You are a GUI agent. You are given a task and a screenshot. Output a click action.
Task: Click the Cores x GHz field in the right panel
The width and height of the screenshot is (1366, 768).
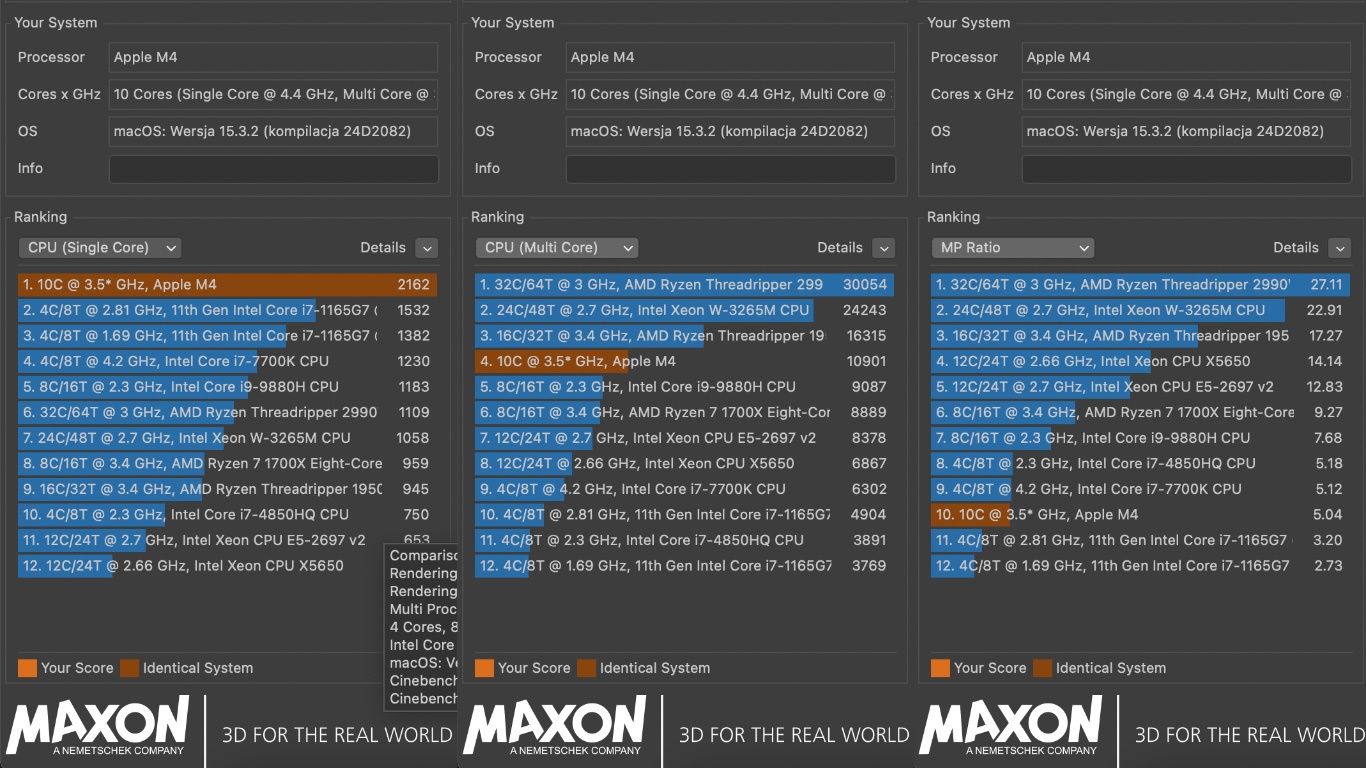[1187, 94]
